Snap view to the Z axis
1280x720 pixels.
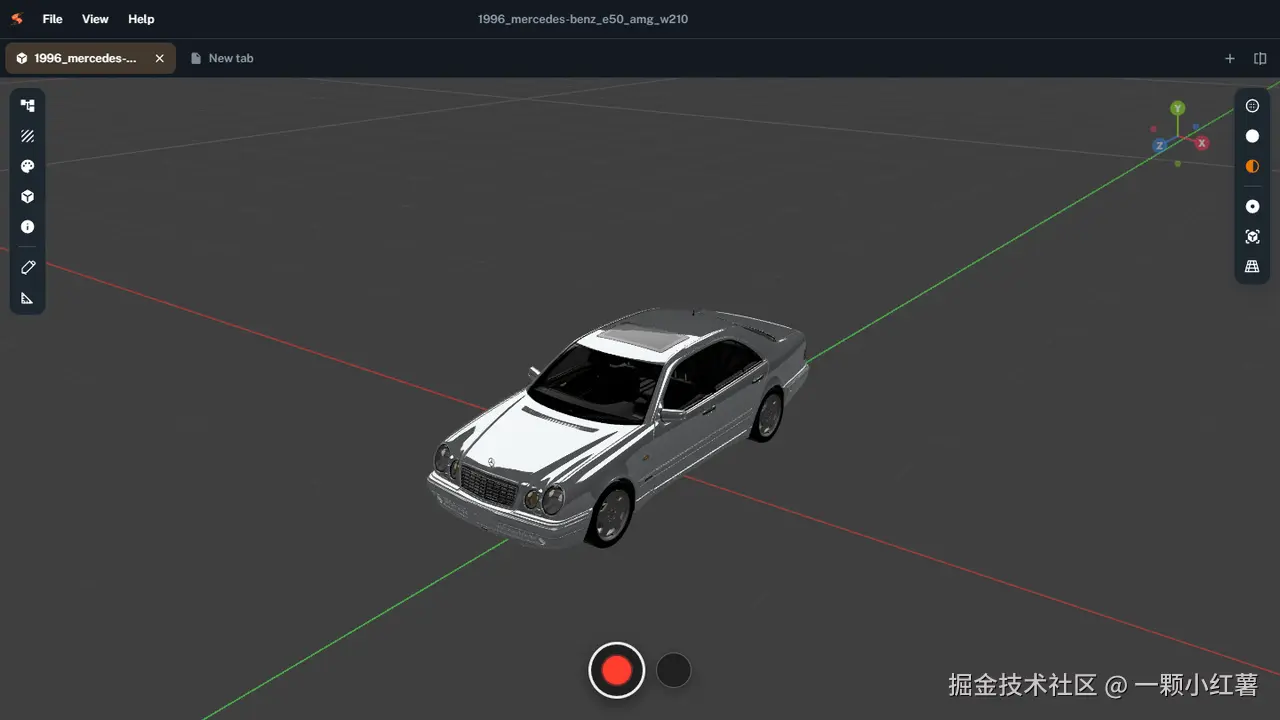(x=1160, y=145)
